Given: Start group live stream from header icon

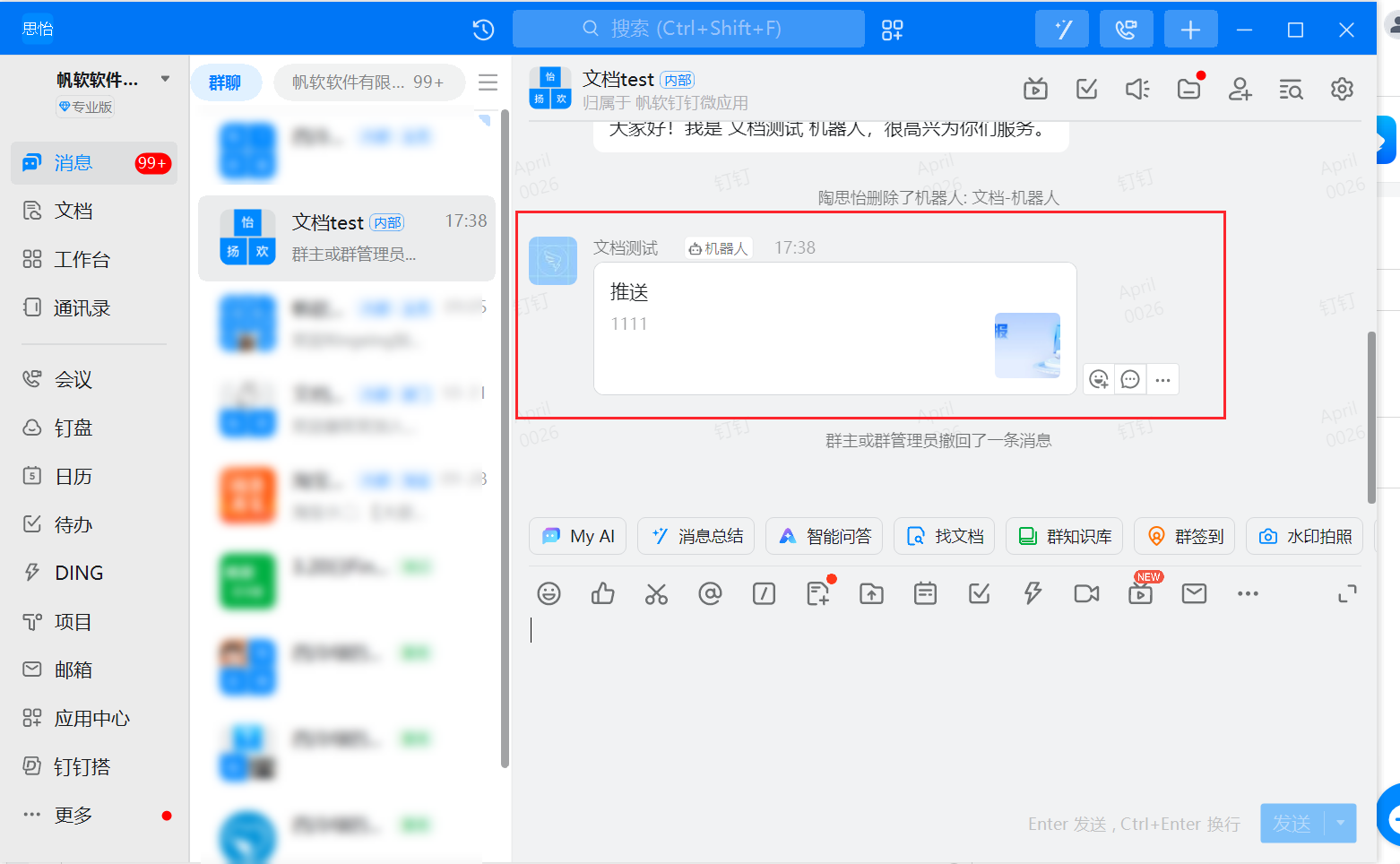Looking at the screenshot, I should [x=1035, y=89].
